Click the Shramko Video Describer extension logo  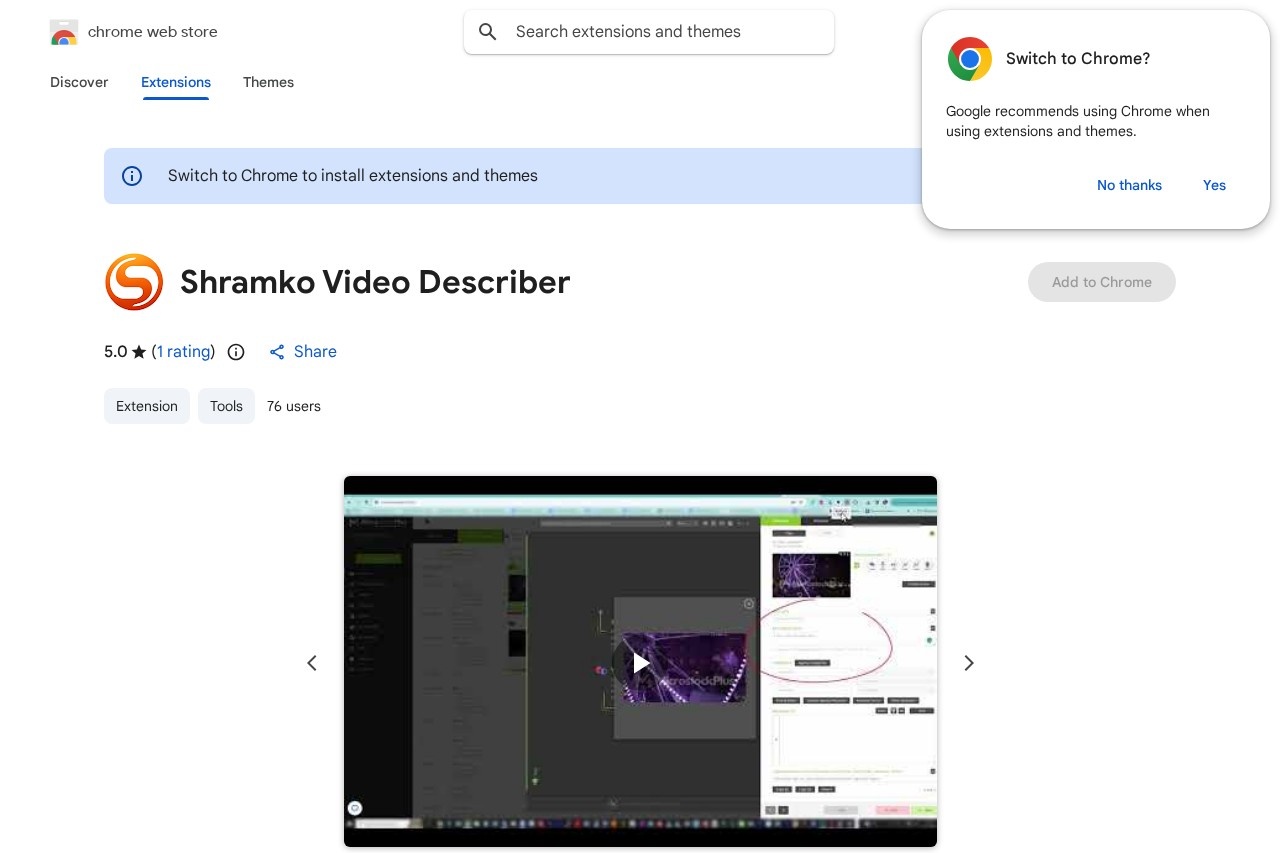[134, 282]
